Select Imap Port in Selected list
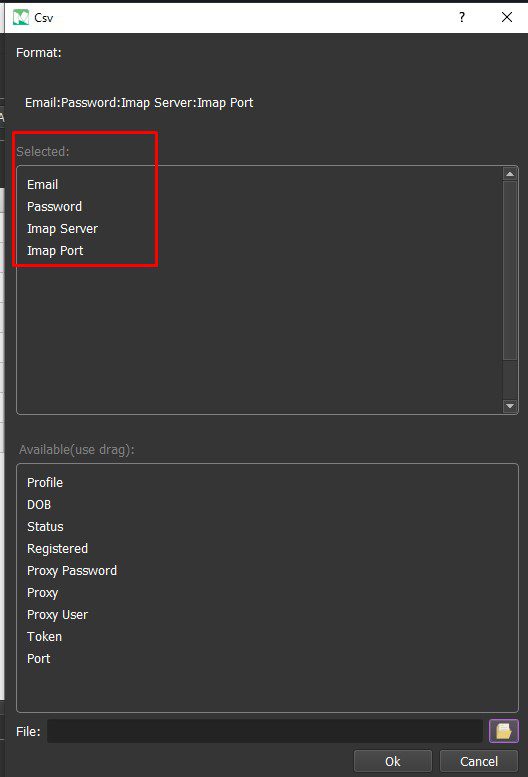The image size is (528, 777). [55, 251]
